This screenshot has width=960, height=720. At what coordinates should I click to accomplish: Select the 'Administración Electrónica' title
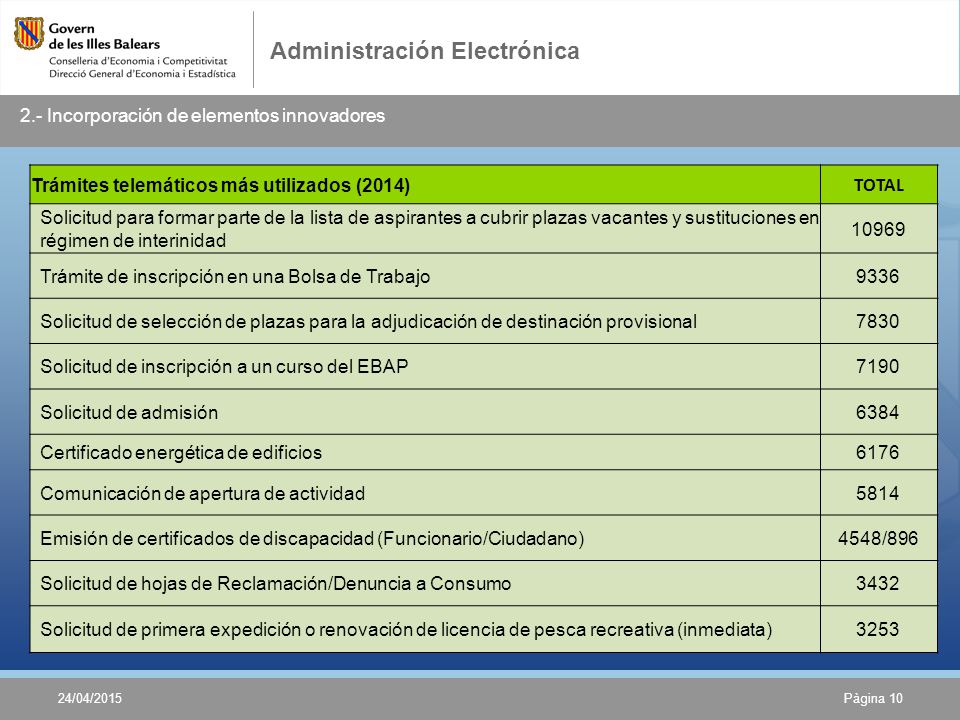(424, 51)
